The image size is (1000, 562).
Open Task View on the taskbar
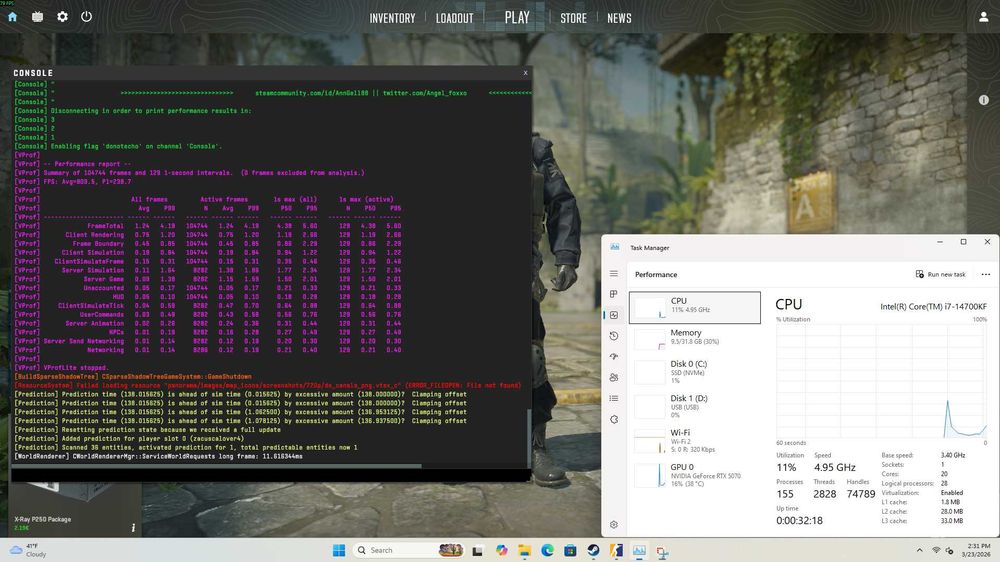(x=477, y=551)
